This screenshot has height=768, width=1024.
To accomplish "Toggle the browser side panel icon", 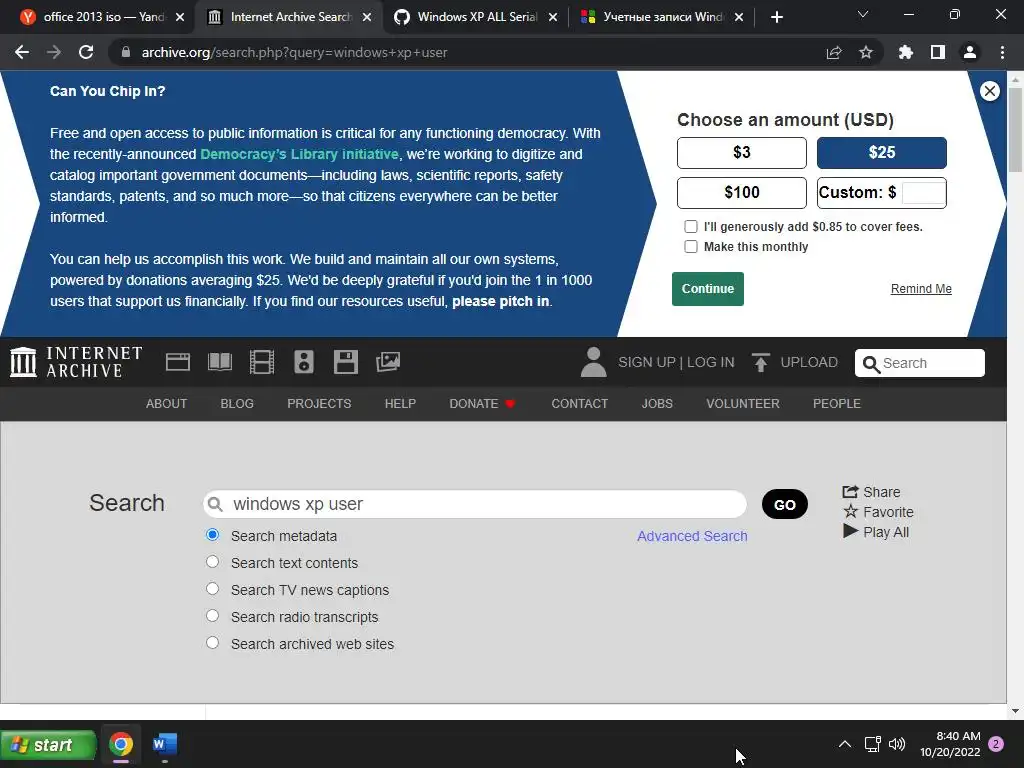I will (938, 52).
